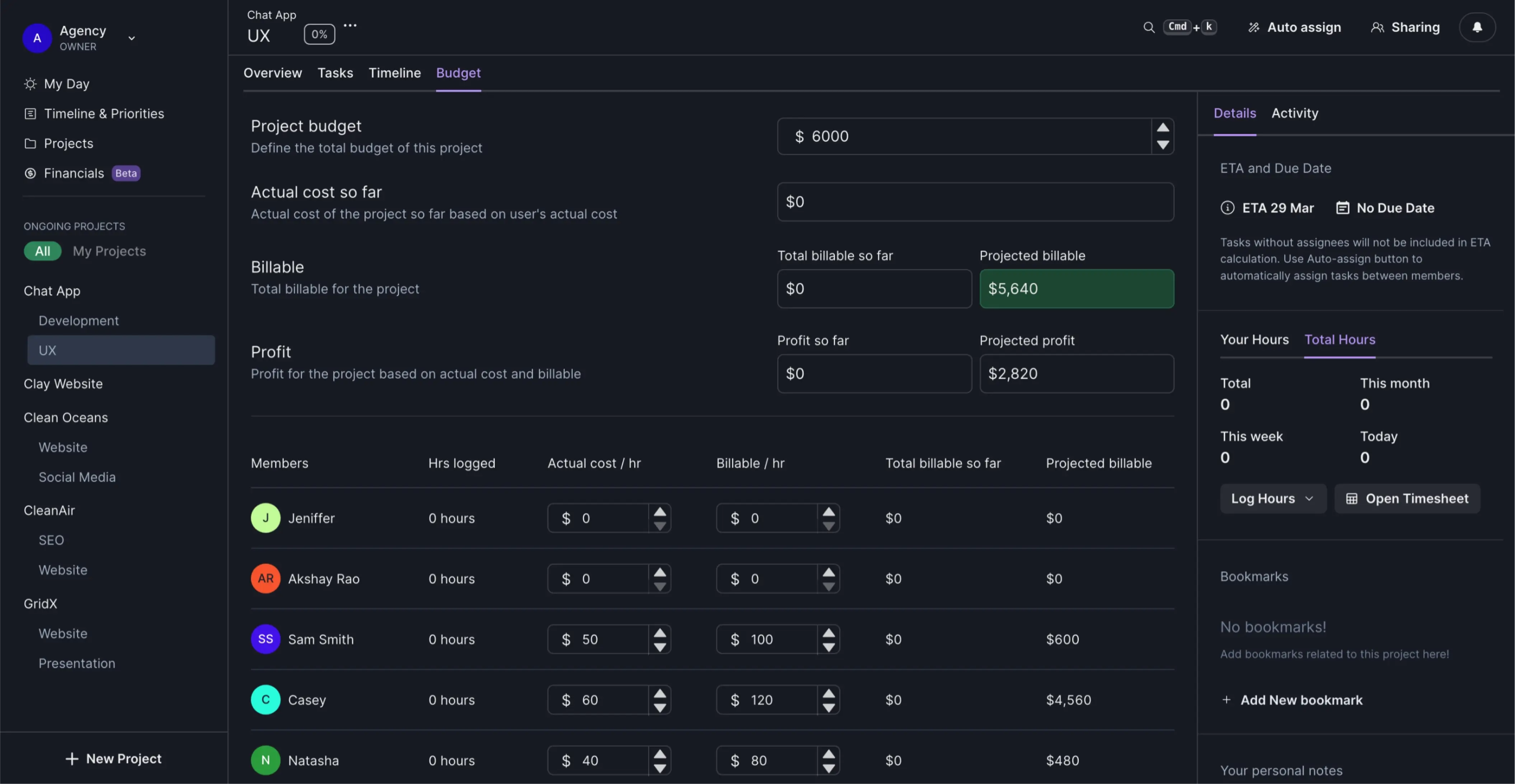This screenshot has height=784, width=1515.
Task: Select the All projects filter pill
Action: pyautogui.click(x=42, y=251)
